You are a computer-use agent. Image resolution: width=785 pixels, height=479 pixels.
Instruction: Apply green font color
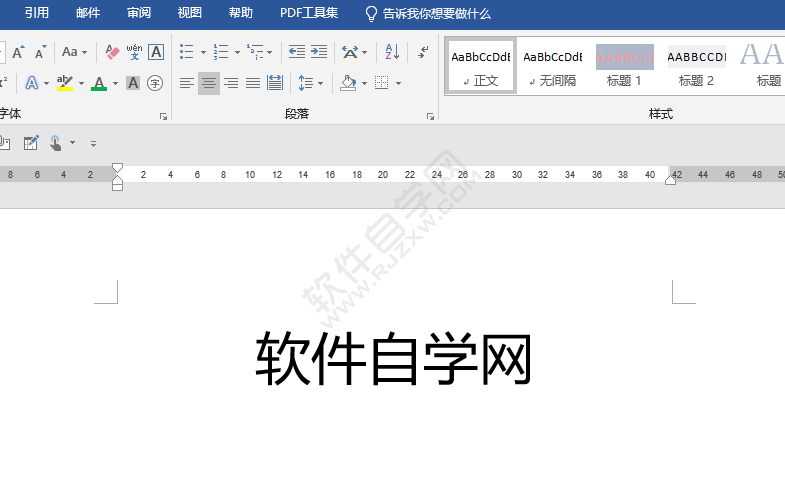click(x=99, y=83)
